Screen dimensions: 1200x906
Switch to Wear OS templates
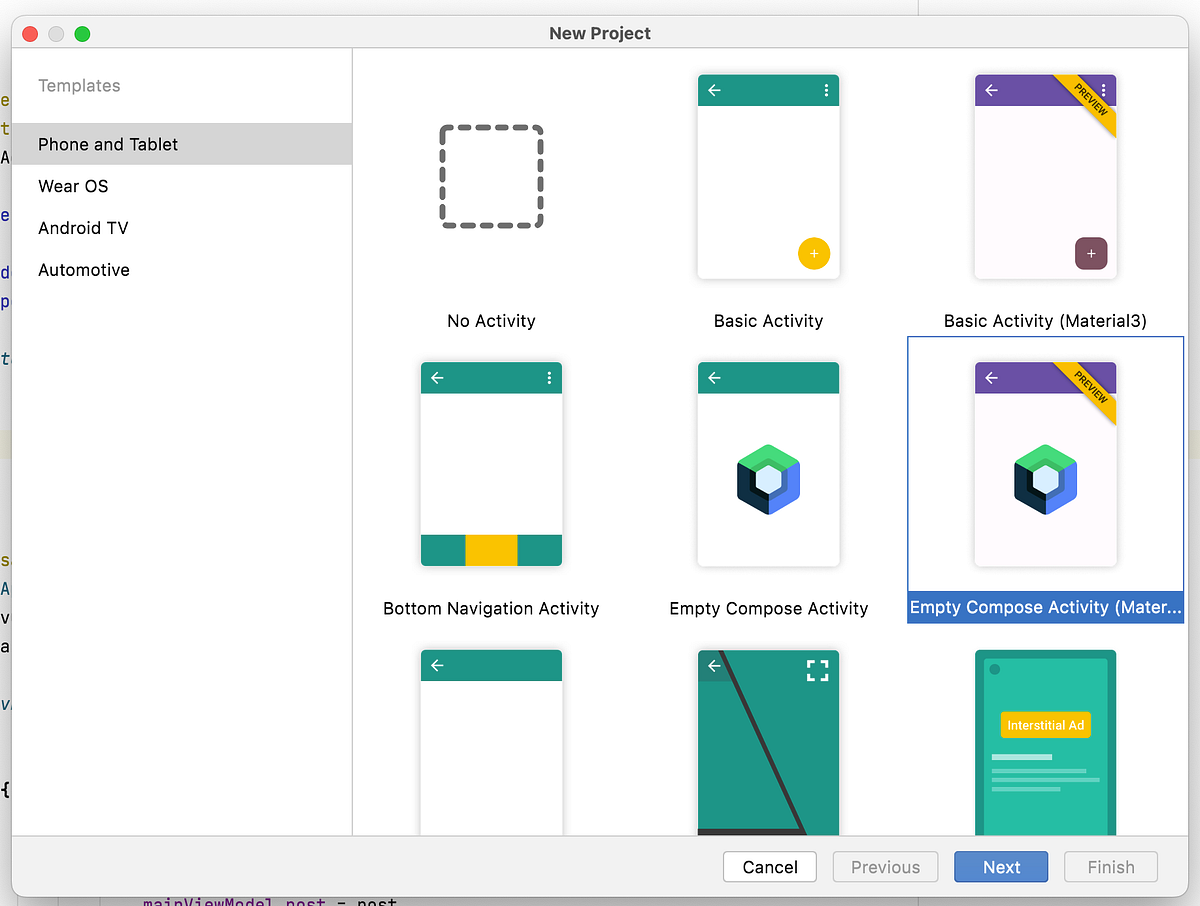click(72, 186)
